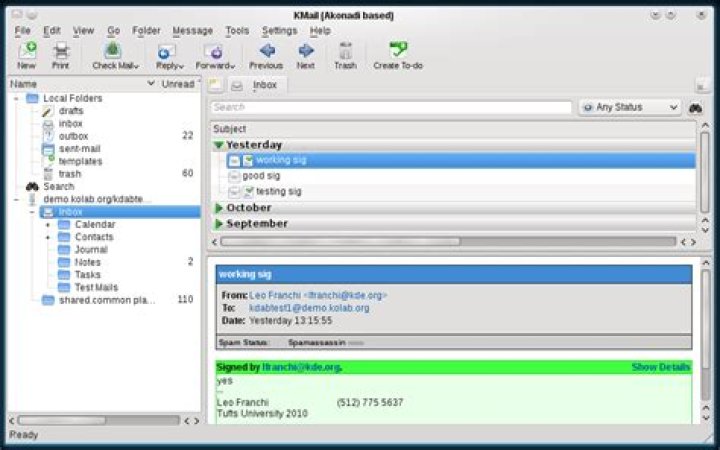
Task: Open the File menu
Action: (22, 31)
